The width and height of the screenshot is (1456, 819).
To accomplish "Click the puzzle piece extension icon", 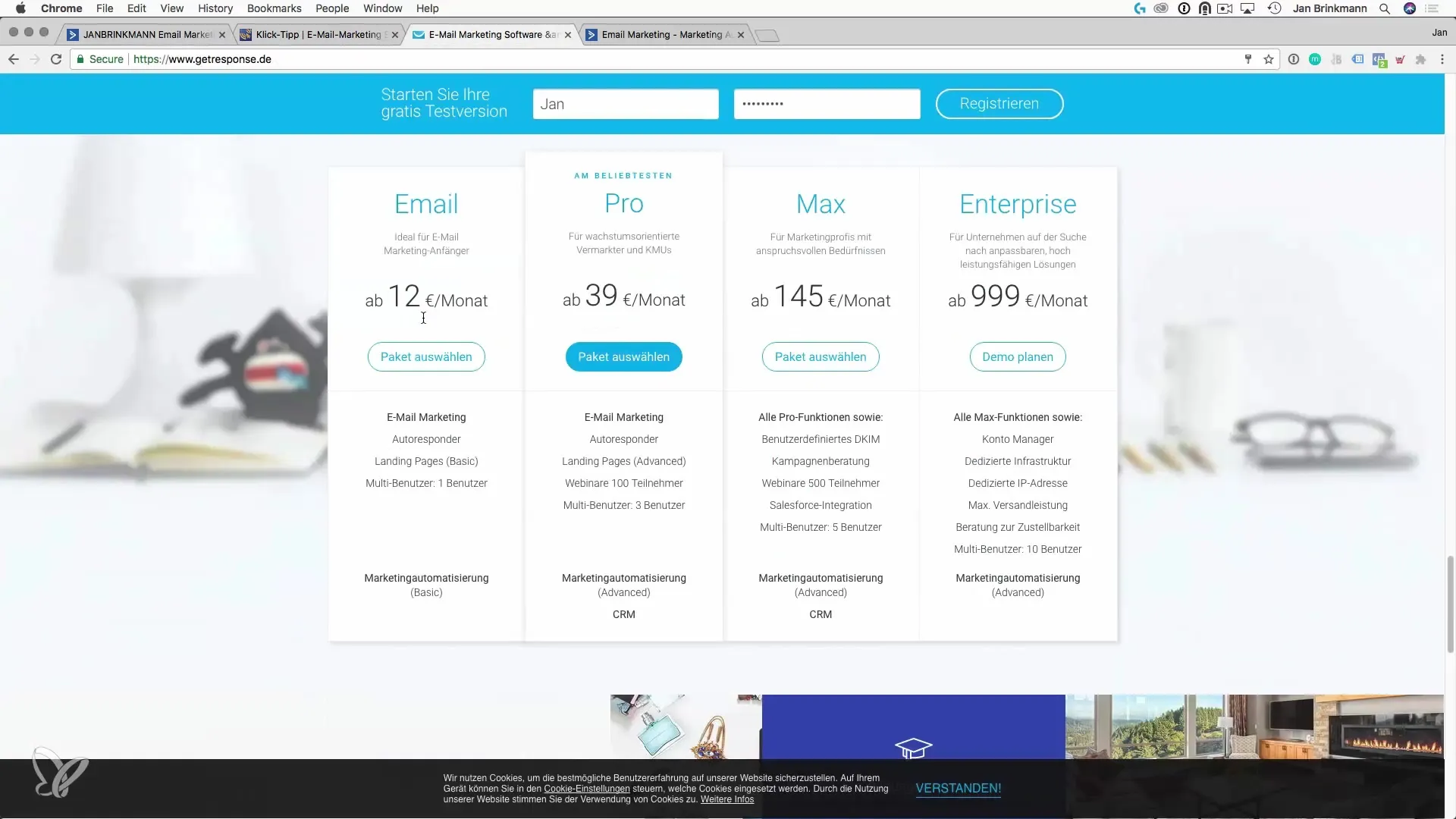I will point(1420,59).
